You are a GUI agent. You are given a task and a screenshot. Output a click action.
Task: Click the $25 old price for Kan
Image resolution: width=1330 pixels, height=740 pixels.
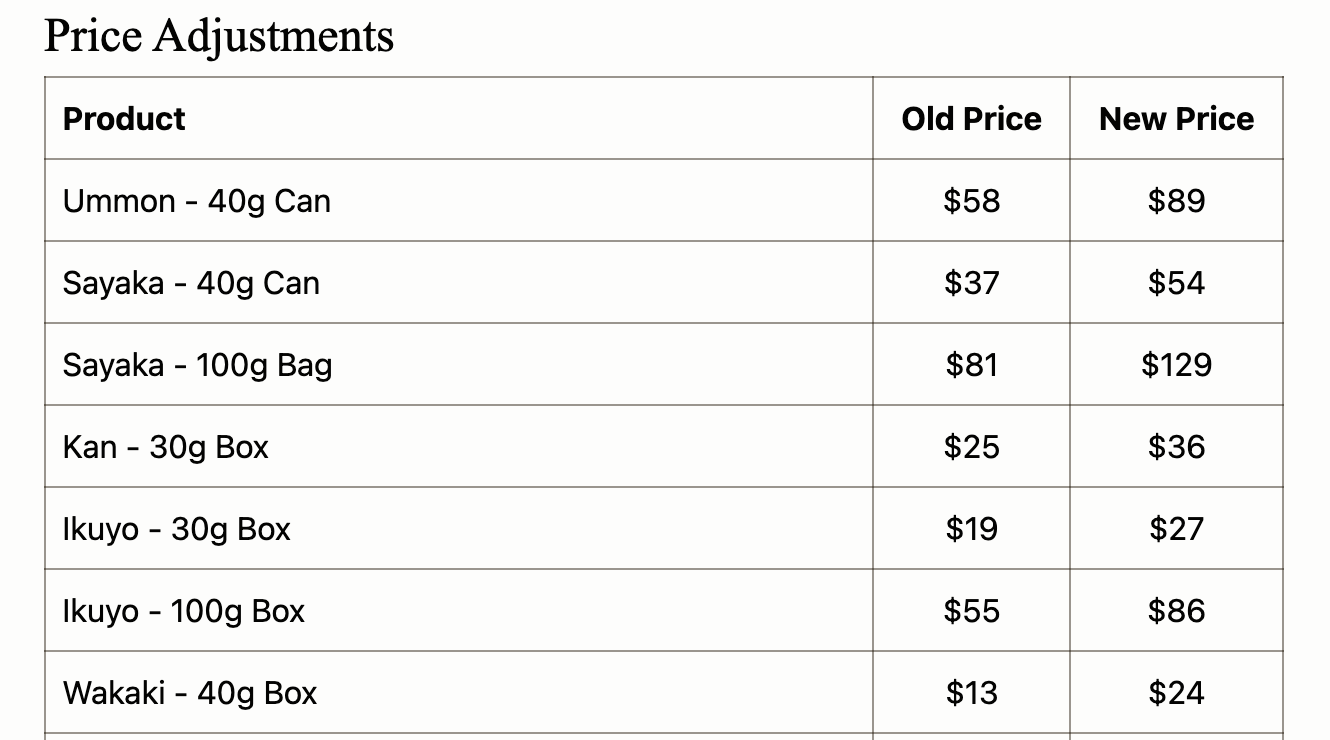click(x=971, y=447)
